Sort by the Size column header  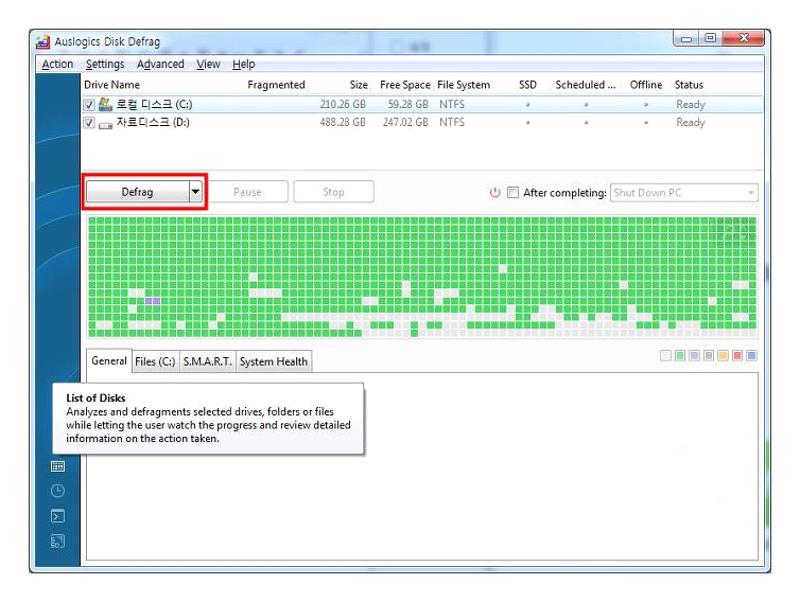(359, 85)
